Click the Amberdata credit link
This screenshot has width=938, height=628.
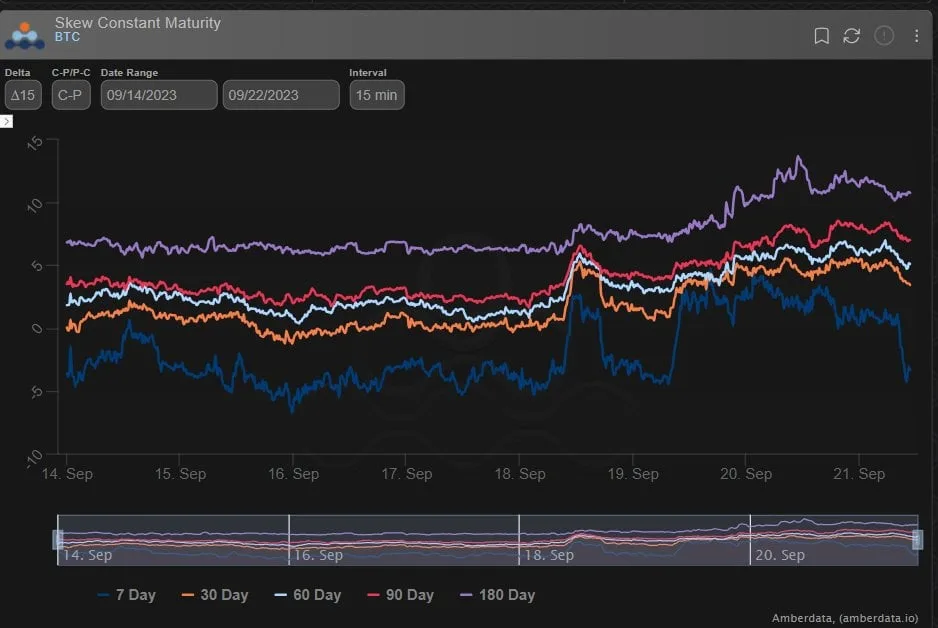point(845,618)
